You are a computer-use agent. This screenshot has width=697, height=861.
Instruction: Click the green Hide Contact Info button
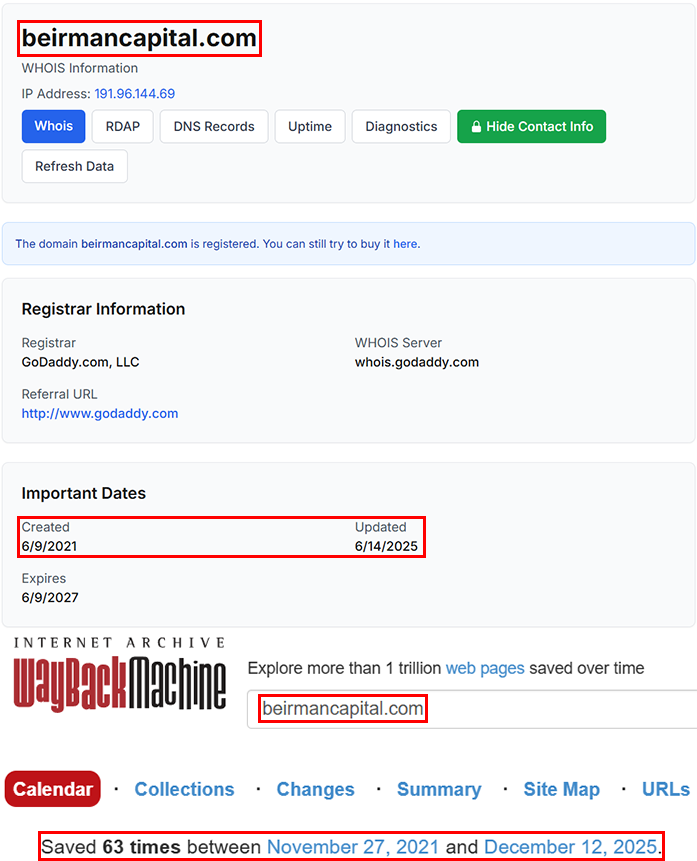point(531,126)
